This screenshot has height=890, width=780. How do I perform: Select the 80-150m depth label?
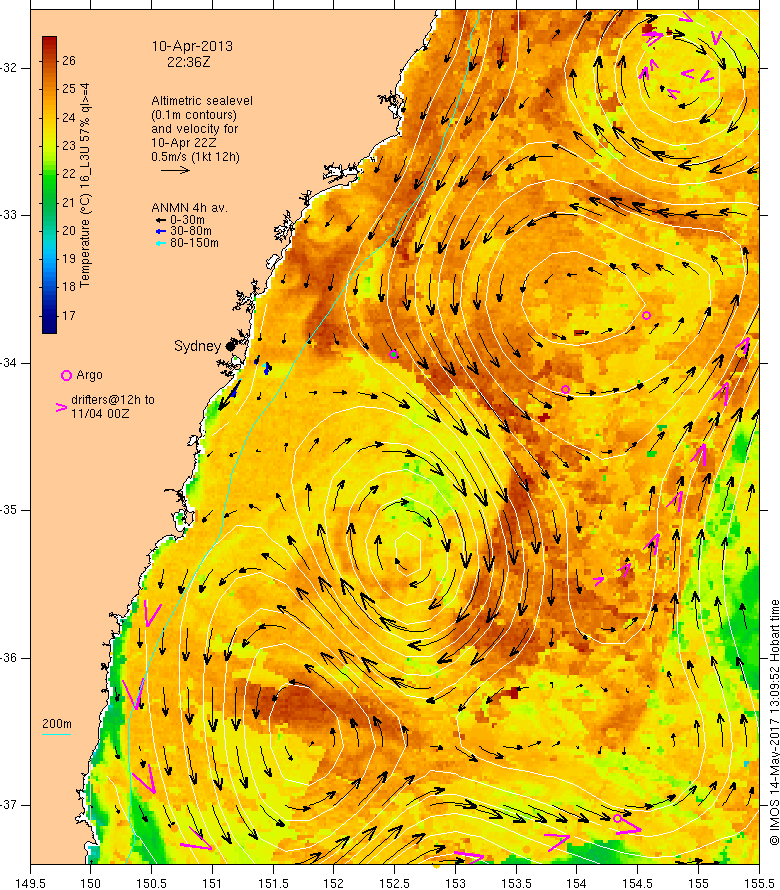pyautogui.click(x=194, y=244)
